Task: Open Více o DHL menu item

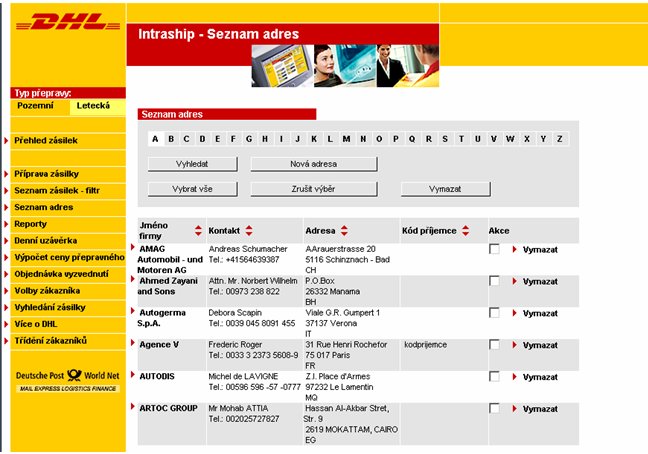Action: tap(36, 324)
